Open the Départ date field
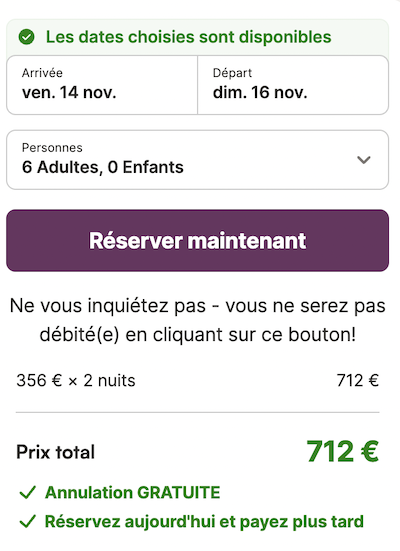The height and width of the screenshot is (551, 400). (293, 85)
